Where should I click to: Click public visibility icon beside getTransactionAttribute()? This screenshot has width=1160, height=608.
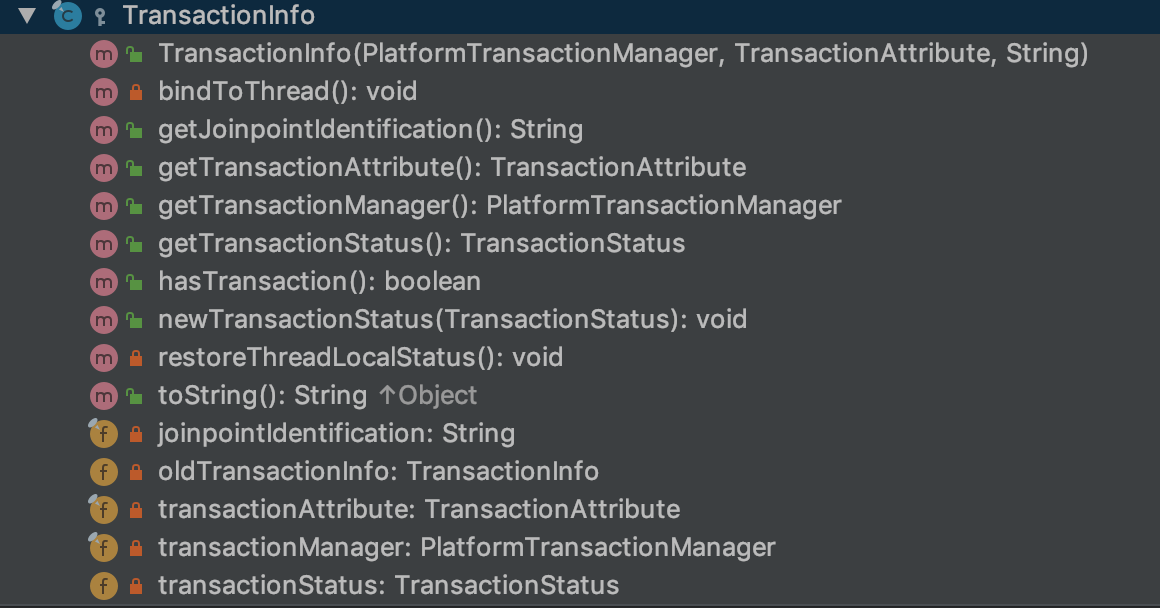point(135,169)
